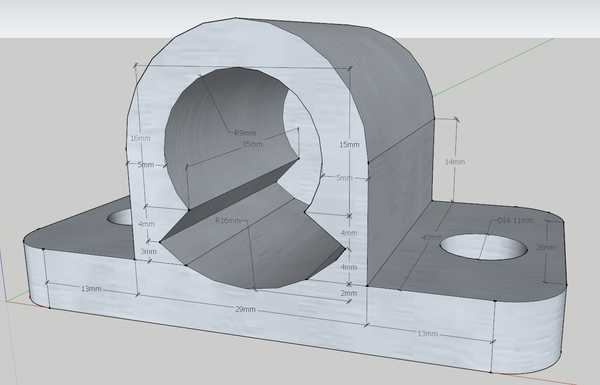Select the 15mm dimension label
This screenshot has width=600, height=385.
click(349, 145)
